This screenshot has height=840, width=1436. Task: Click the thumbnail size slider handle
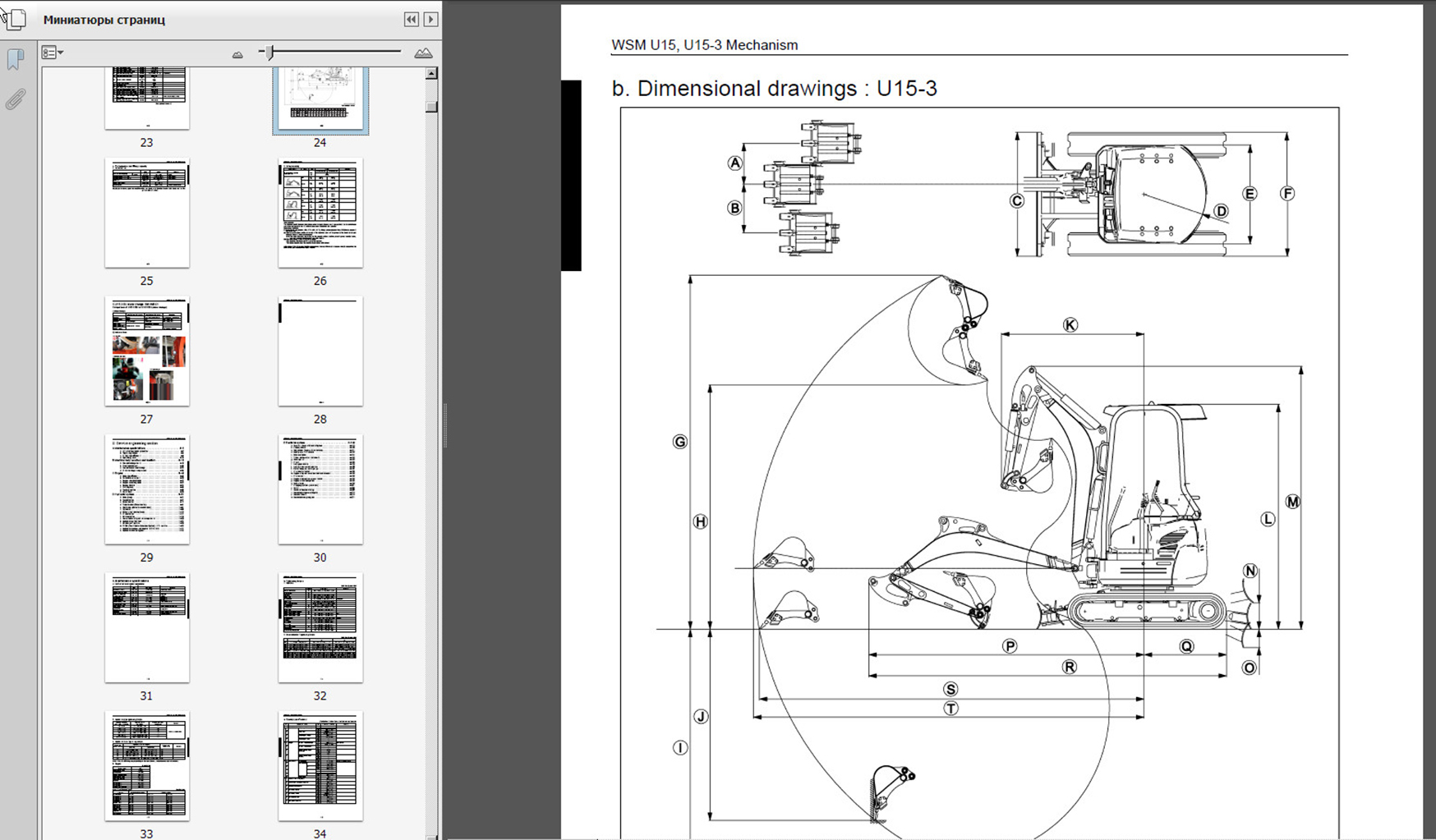click(269, 53)
